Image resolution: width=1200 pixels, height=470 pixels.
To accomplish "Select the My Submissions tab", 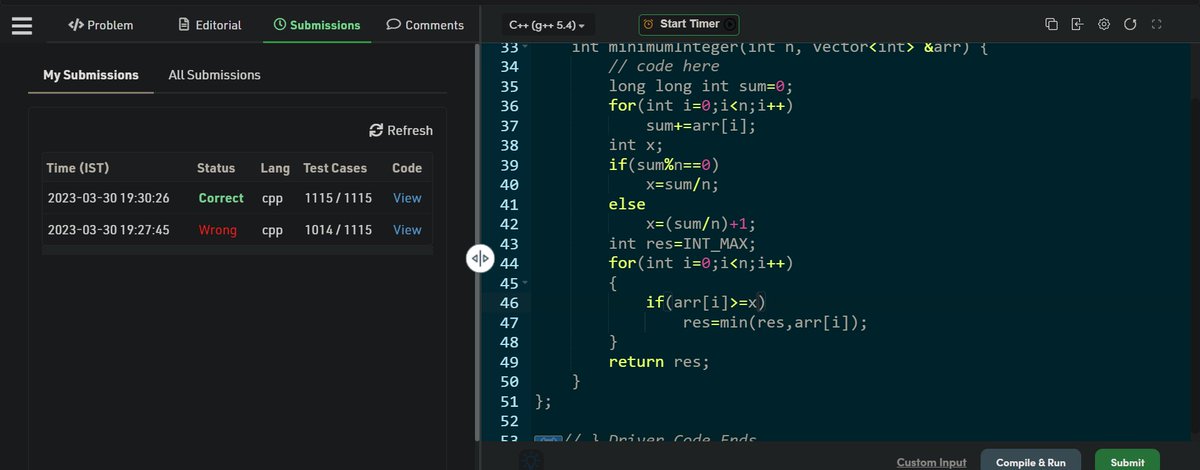I will click(x=91, y=75).
